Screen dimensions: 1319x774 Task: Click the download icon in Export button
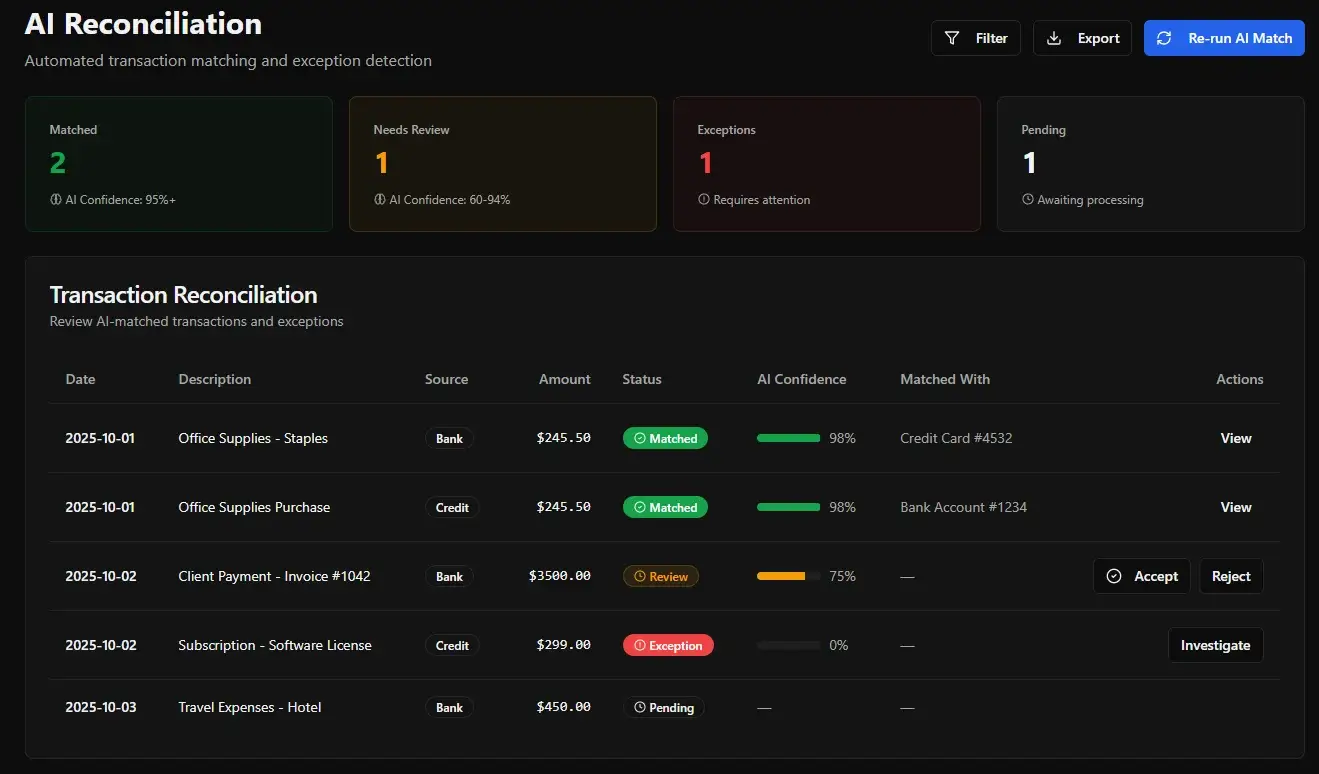click(x=1054, y=38)
